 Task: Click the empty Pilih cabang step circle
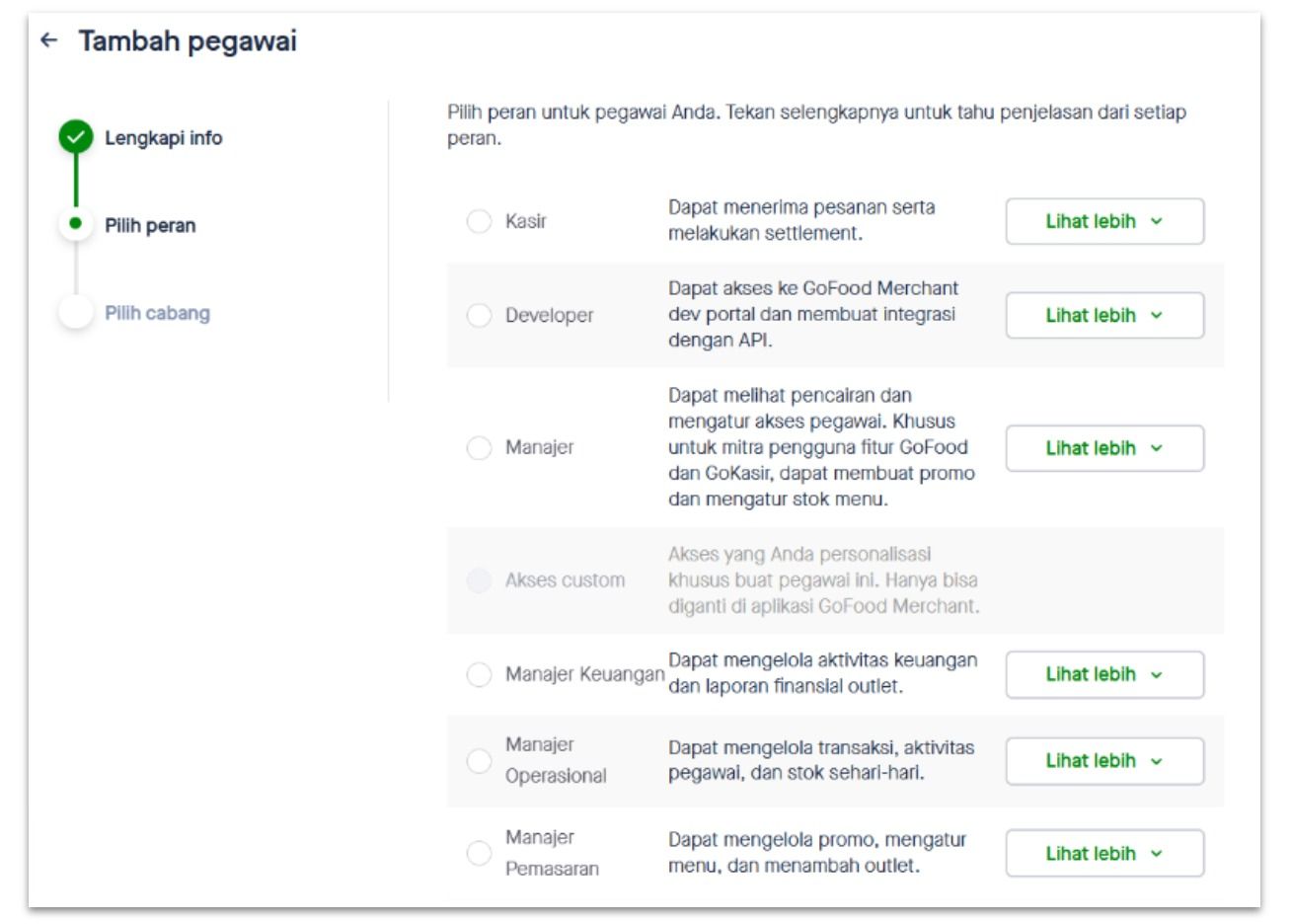coord(75,312)
